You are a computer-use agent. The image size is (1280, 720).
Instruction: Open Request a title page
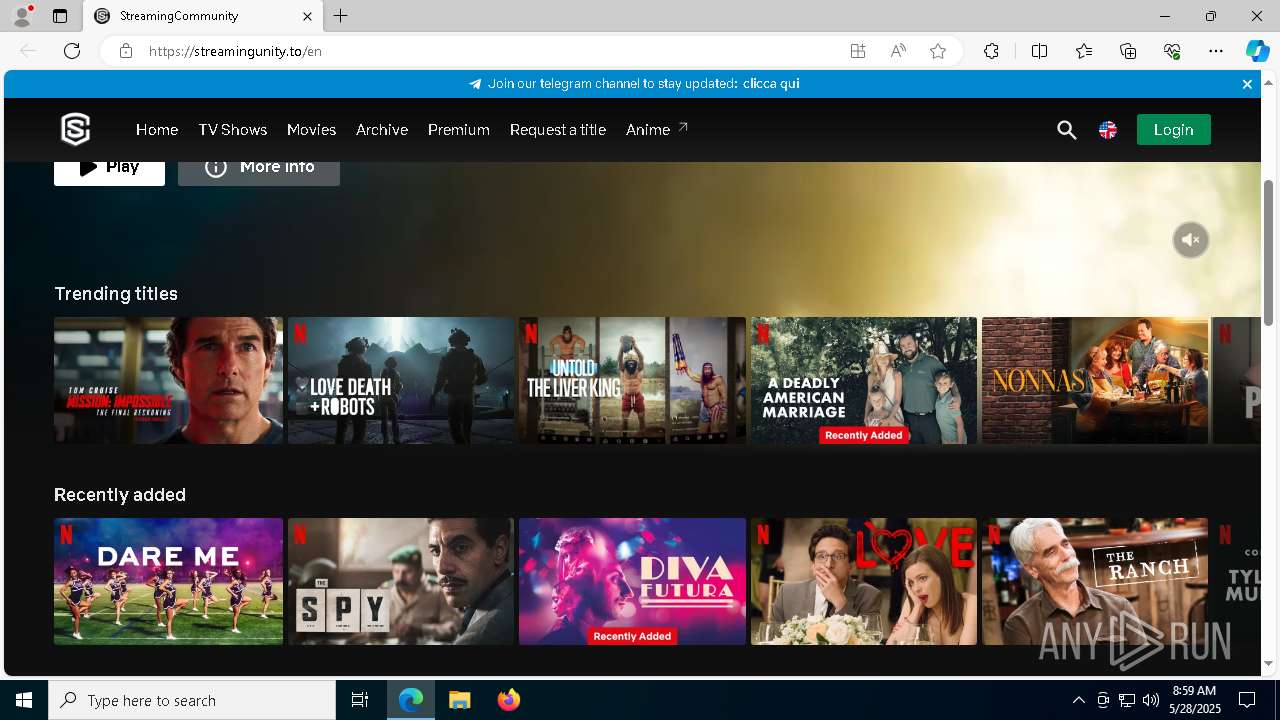click(x=558, y=130)
